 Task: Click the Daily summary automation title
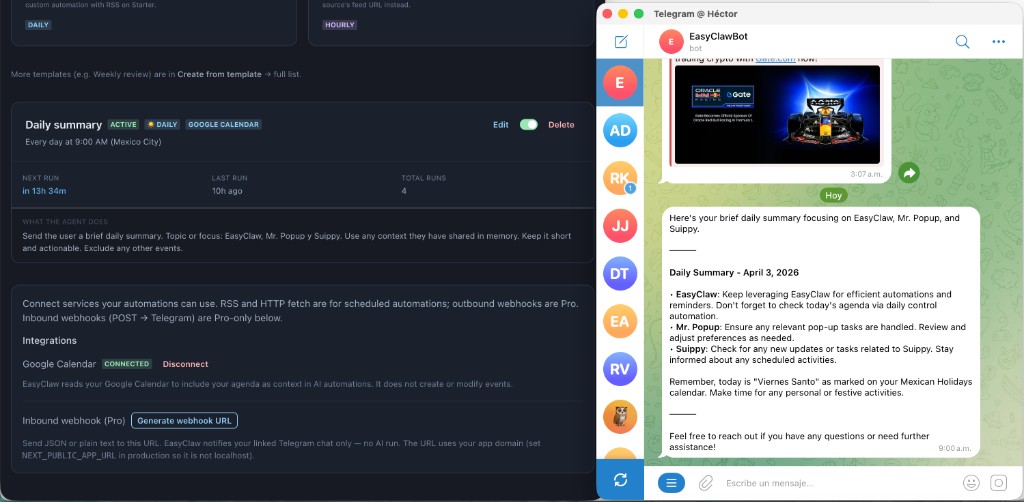(x=63, y=125)
